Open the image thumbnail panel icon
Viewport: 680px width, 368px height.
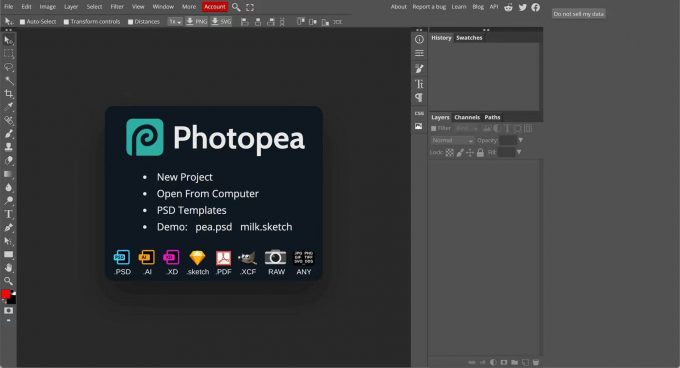(419, 126)
